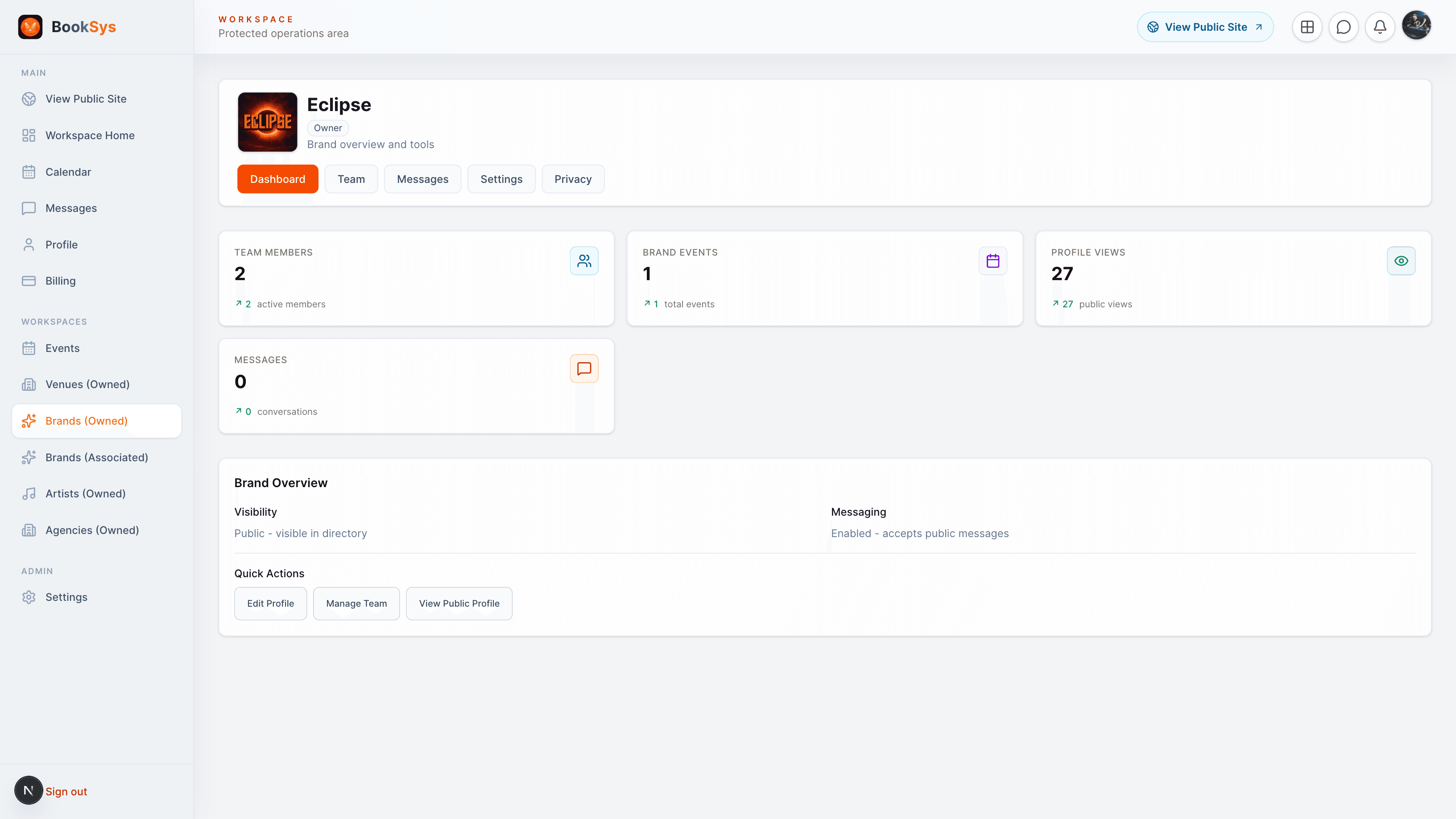Image resolution: width=1456 pixels, height=819 pixels.
Task: Open Artists (Owned) workspace
Action: tap(96, 493)
